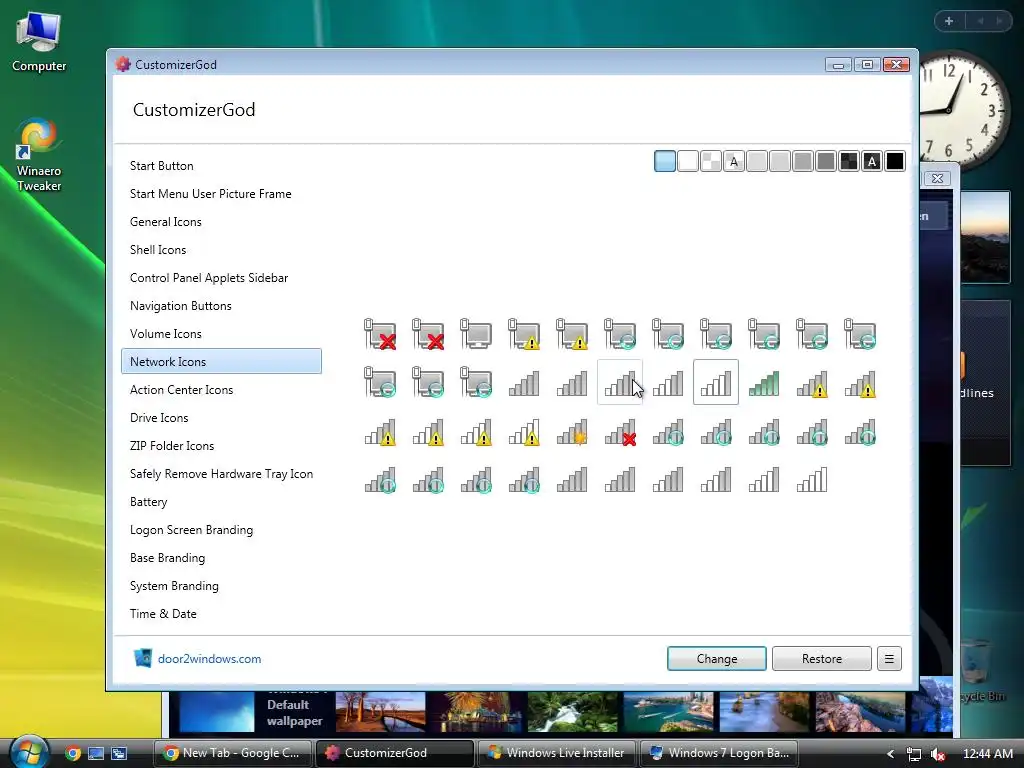Open the Computer desktop icon
This screenshot has width=1024, height=768.
[x=39, y=41]
